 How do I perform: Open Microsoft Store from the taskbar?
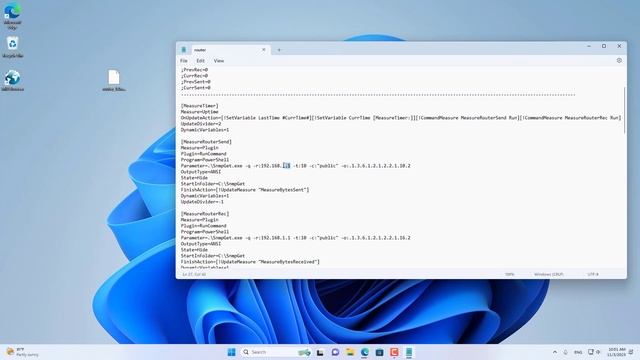coord(379,352)
